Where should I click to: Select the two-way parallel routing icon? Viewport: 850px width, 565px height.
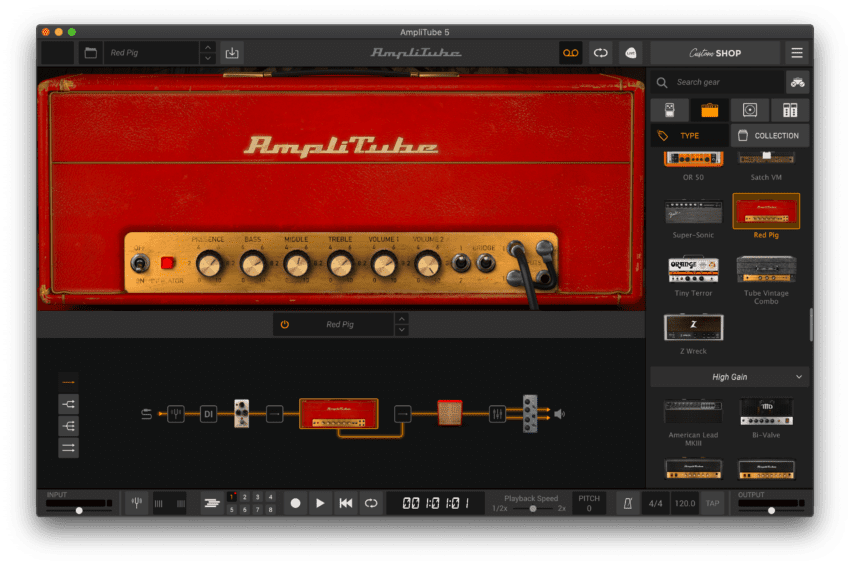[x=68, y=404]
